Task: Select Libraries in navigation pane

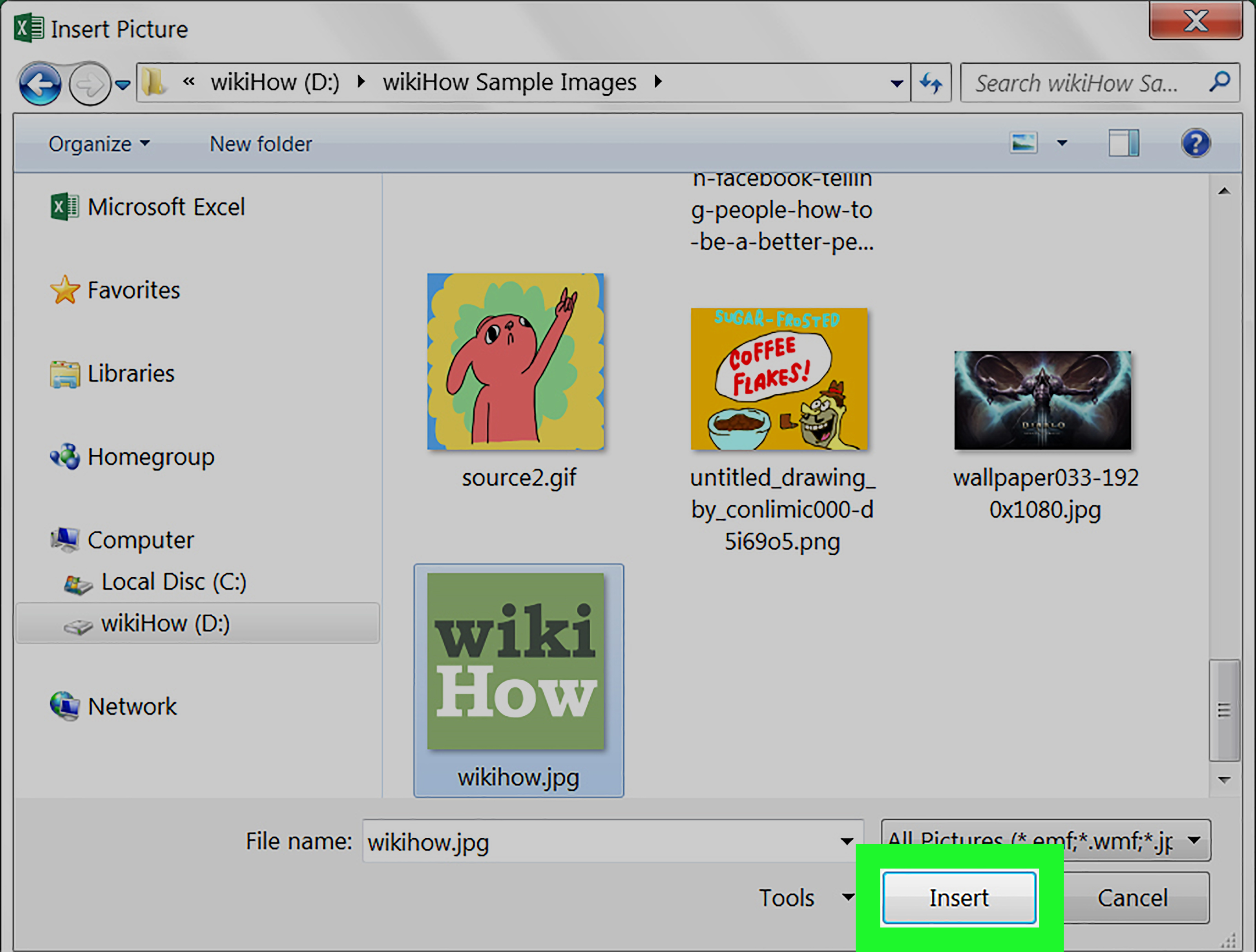Action: click(112, 374)
